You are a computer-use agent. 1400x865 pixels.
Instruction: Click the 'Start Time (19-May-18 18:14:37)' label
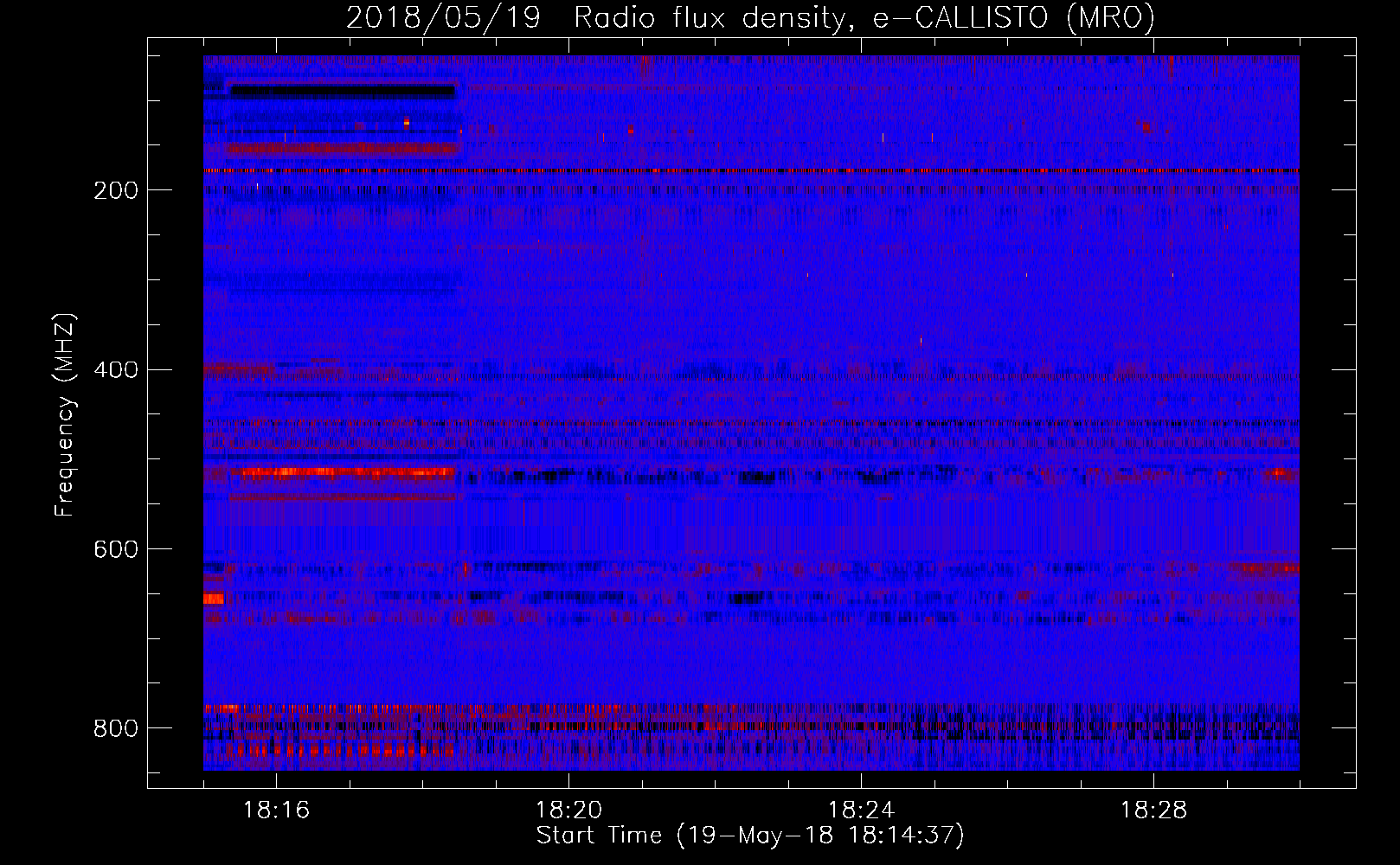tap(750, 835)
